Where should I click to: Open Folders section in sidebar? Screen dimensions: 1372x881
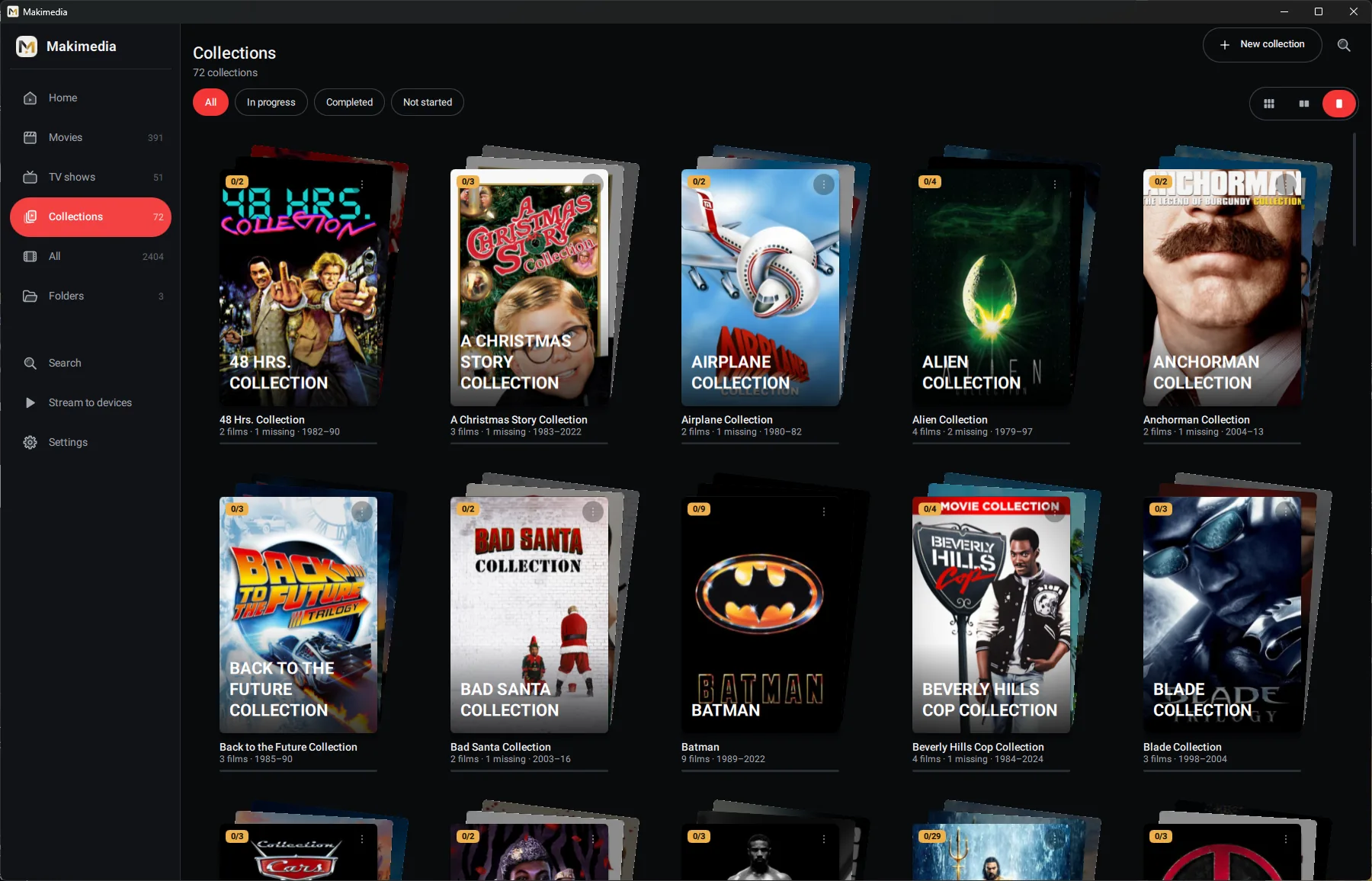point(91,296)
